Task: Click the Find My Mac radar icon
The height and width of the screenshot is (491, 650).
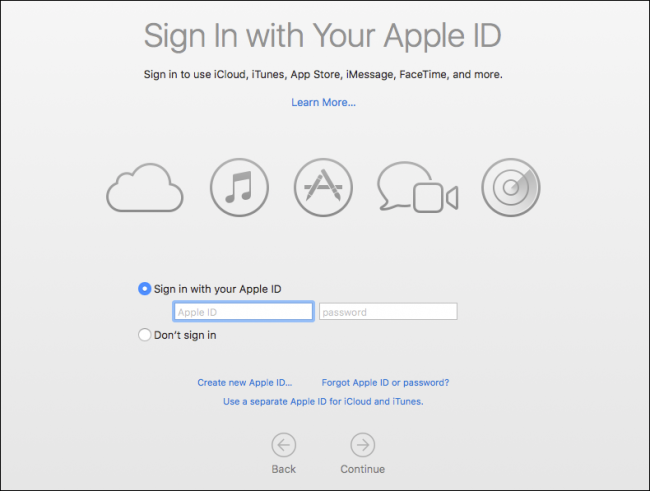Action: (x=511, y=187)
